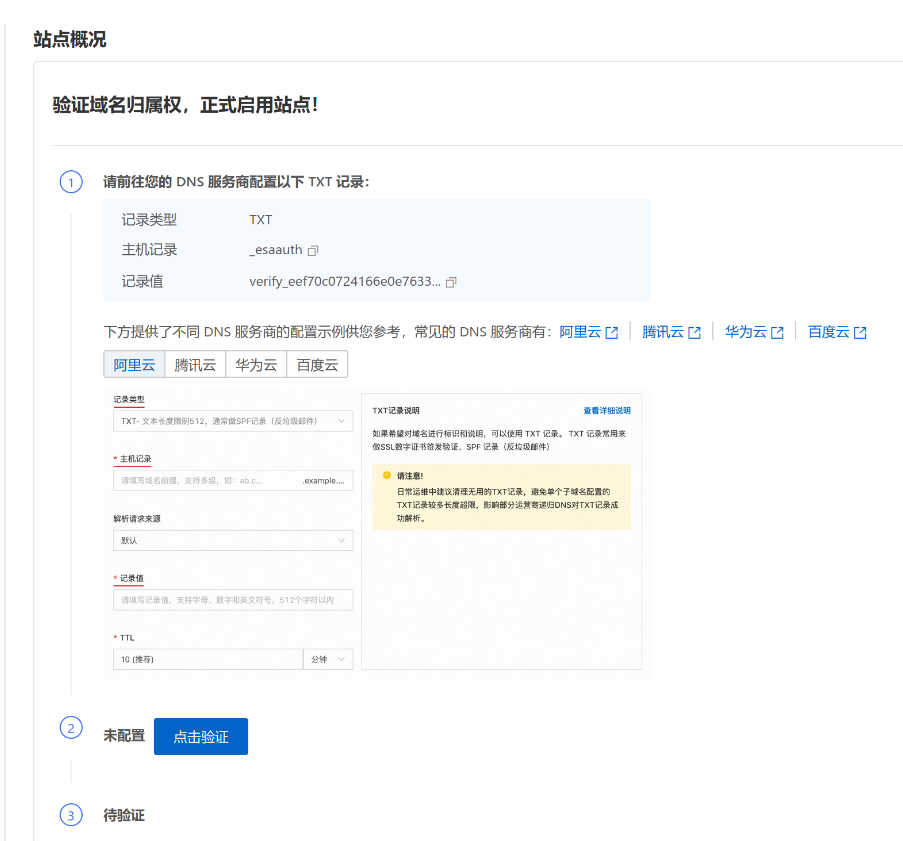The height and width of the screenshot is (841, 903).
Task: Switch to the 腾讯云 example tab
Action: pos(195,365)
